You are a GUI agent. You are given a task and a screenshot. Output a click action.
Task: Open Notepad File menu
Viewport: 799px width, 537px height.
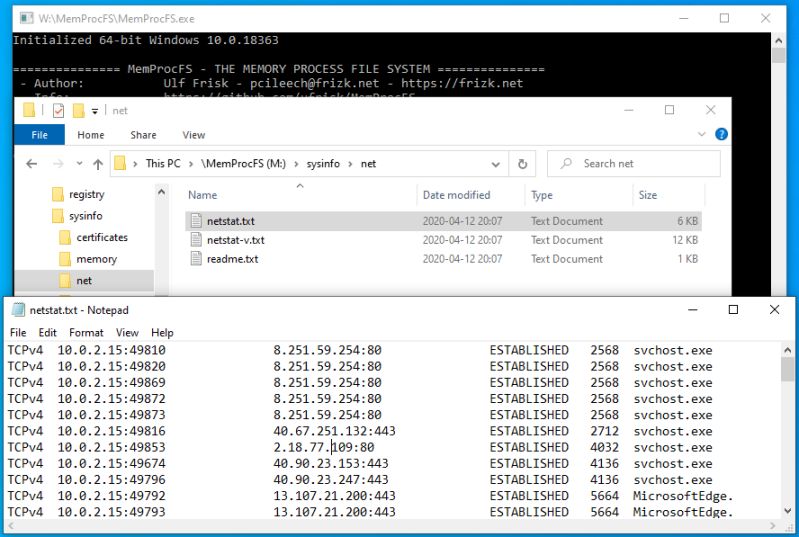18,333
